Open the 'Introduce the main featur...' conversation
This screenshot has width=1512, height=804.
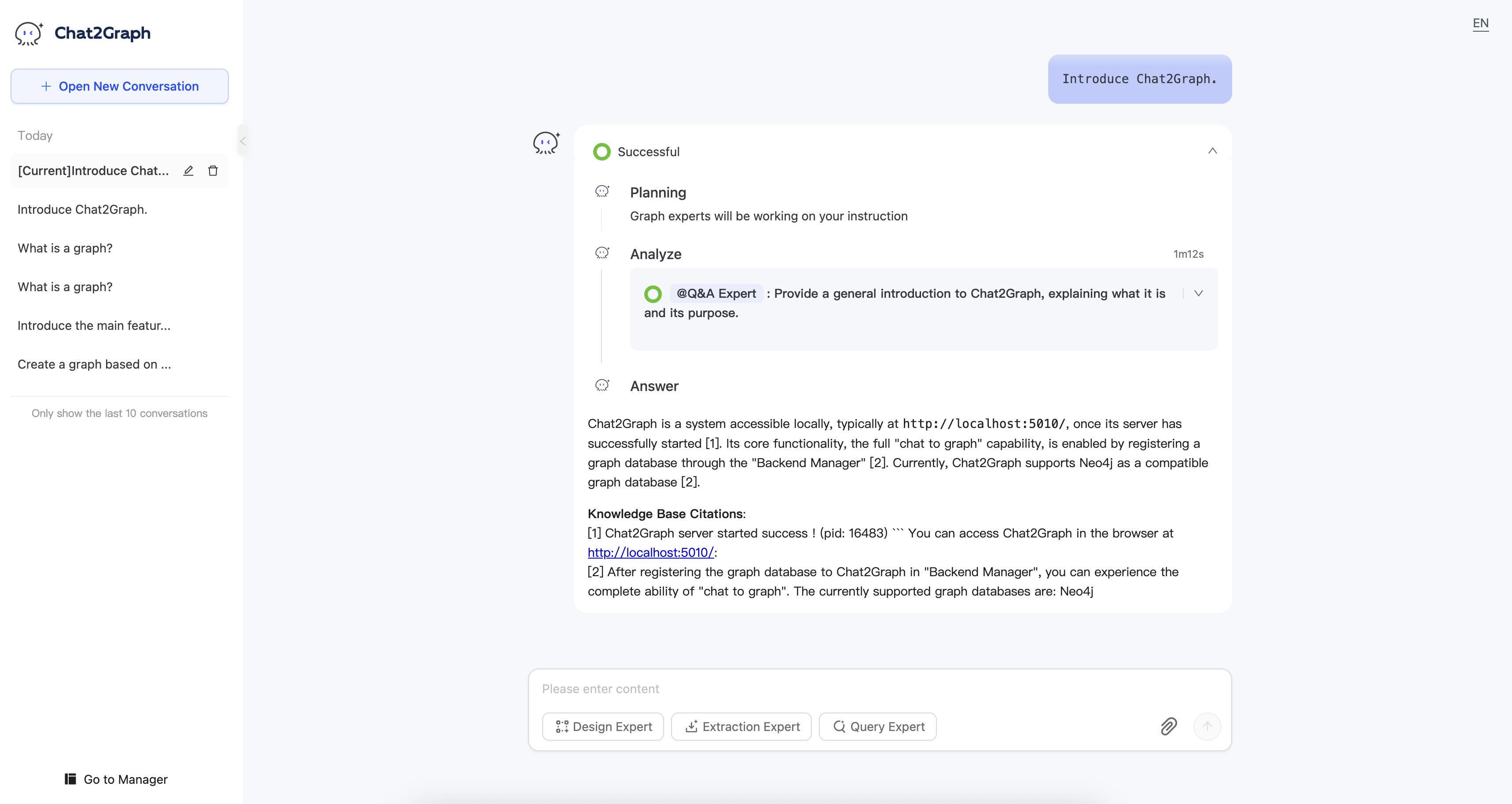pyautogui.click(x=94, y=326)
